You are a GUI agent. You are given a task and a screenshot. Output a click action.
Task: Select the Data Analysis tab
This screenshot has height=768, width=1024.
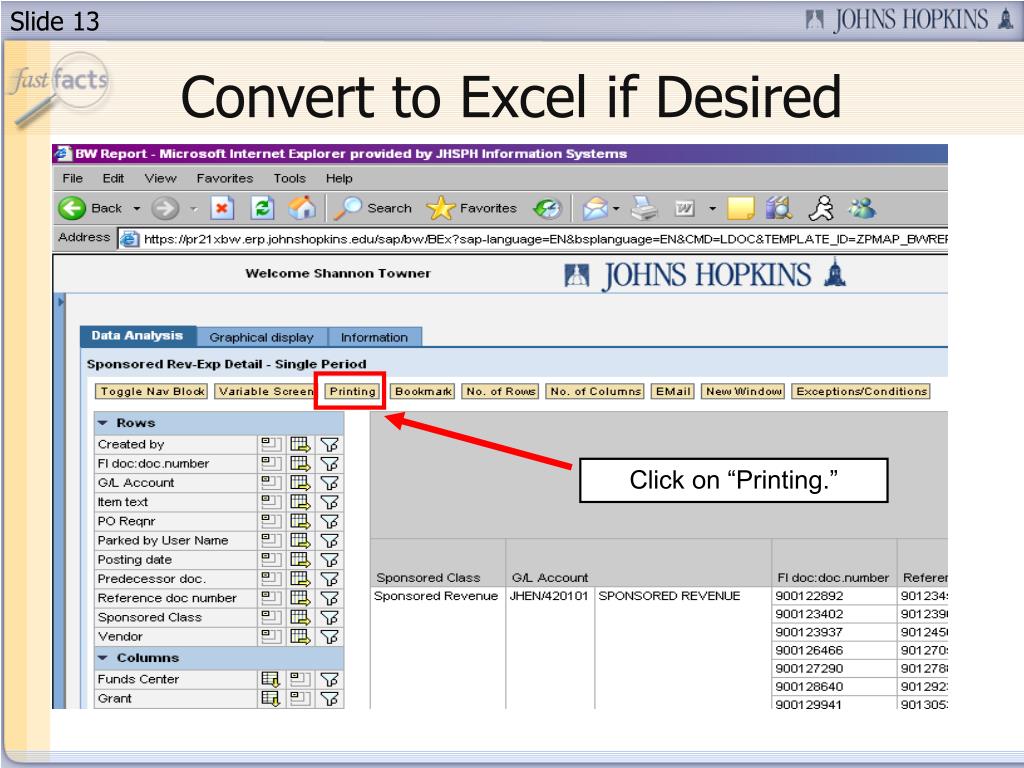click(137, 336)
